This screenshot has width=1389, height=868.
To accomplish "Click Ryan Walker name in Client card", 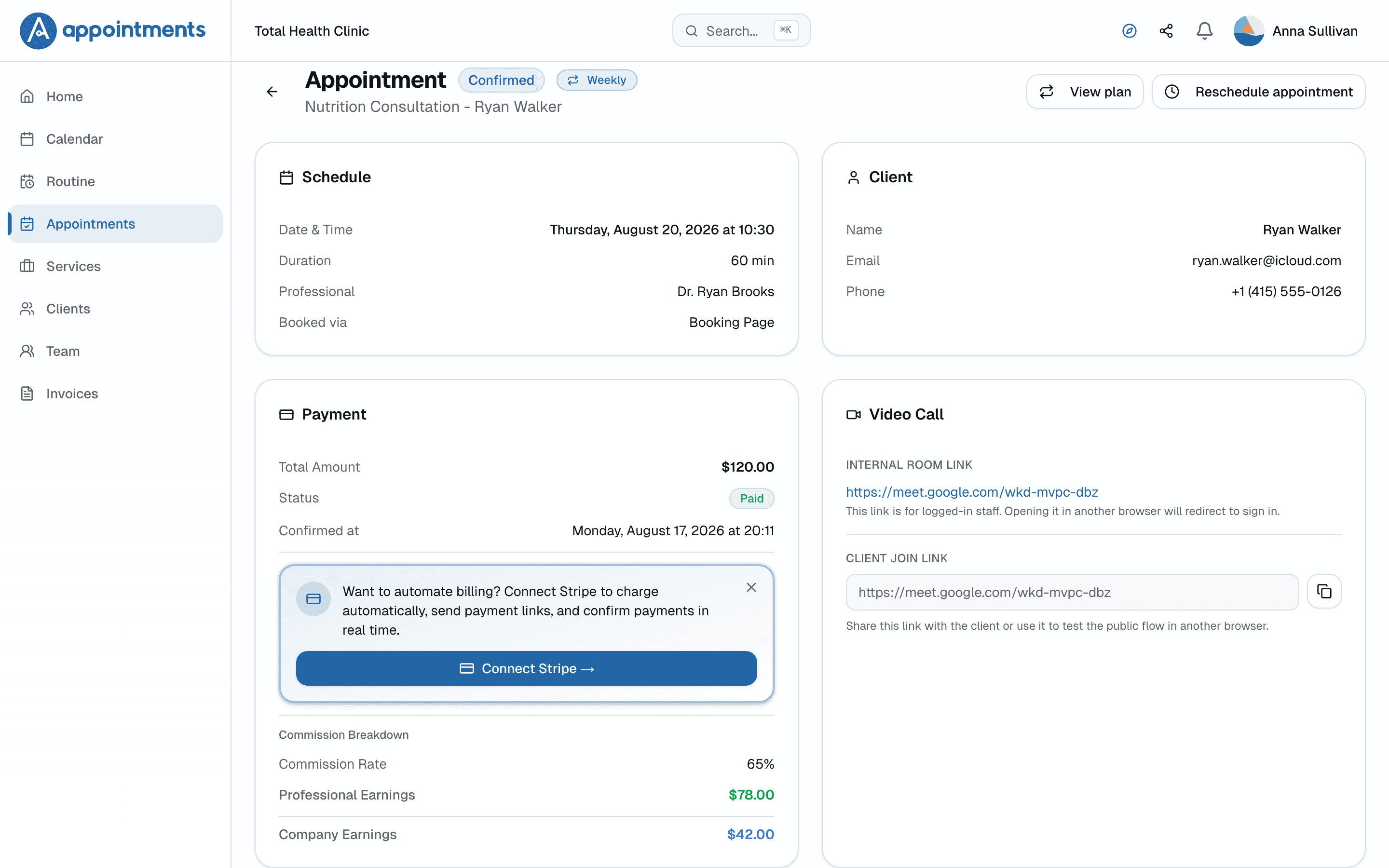I will (1302, 230).
